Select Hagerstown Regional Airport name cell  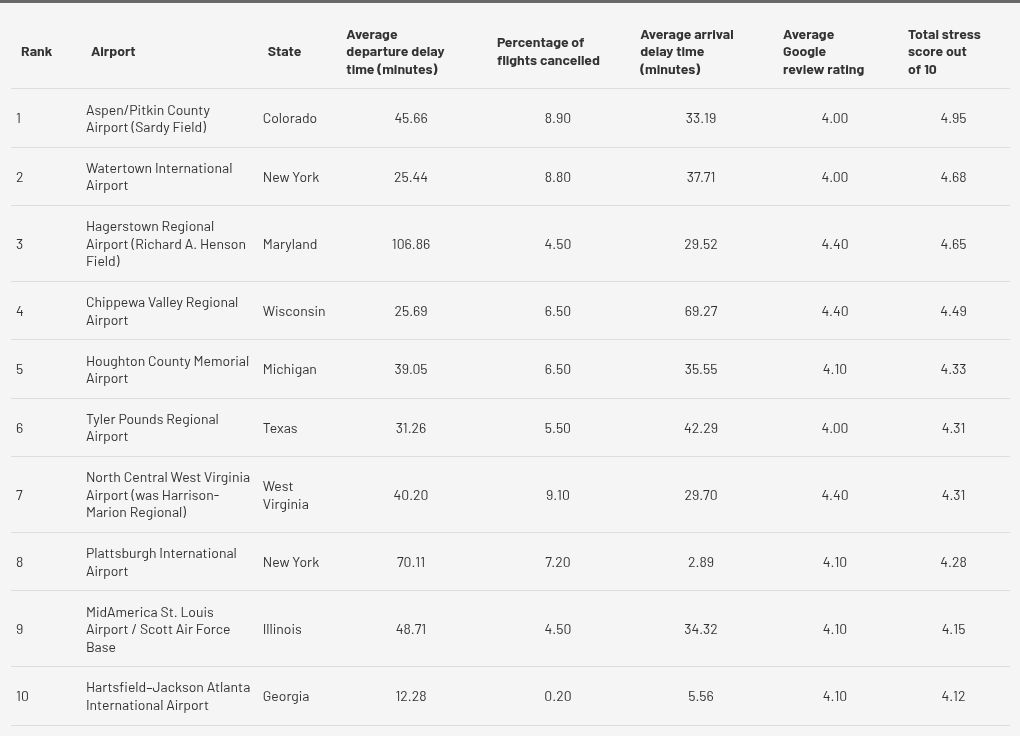[166, 244]
